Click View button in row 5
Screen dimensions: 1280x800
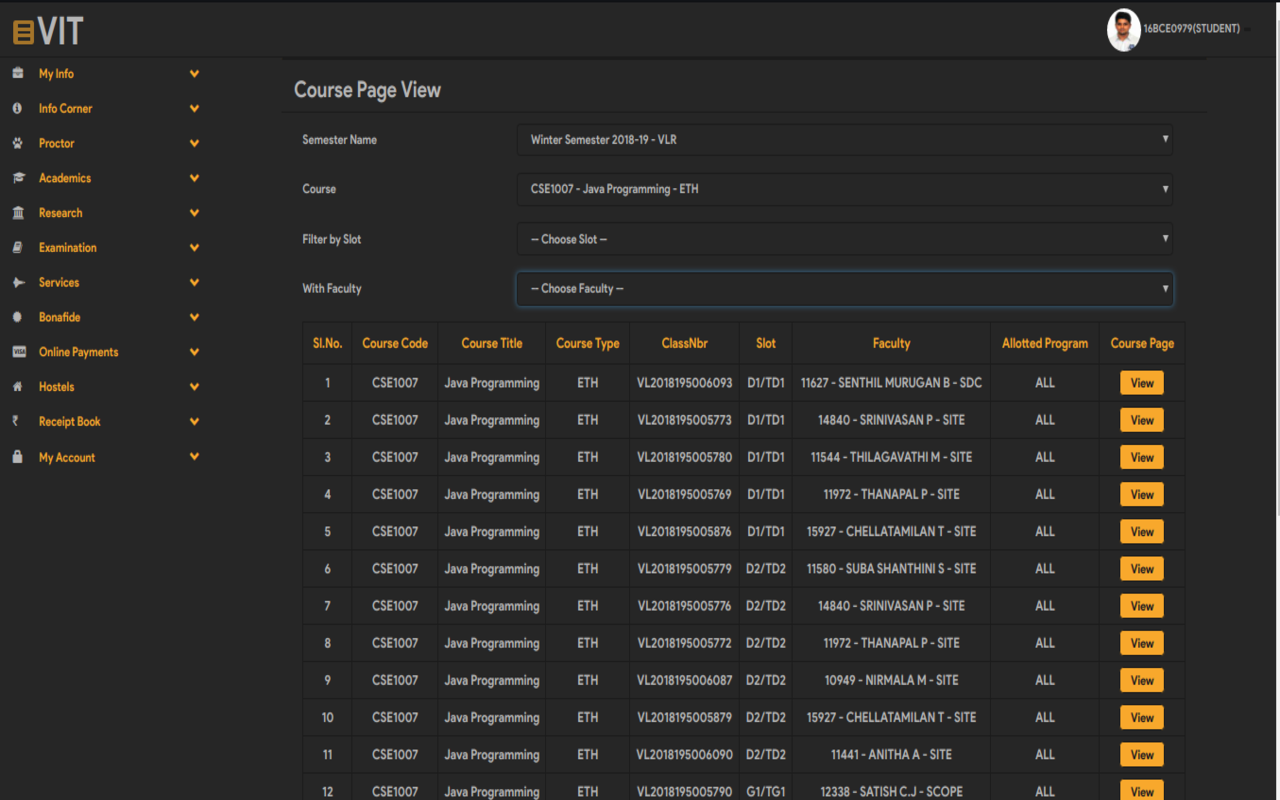click(1142, 532)
